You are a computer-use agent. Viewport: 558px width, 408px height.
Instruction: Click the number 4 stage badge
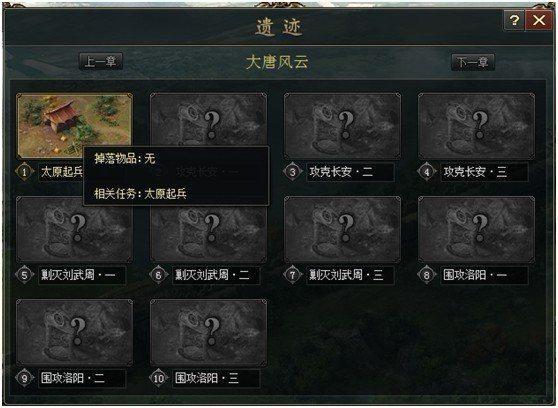[x=426, y=172]
